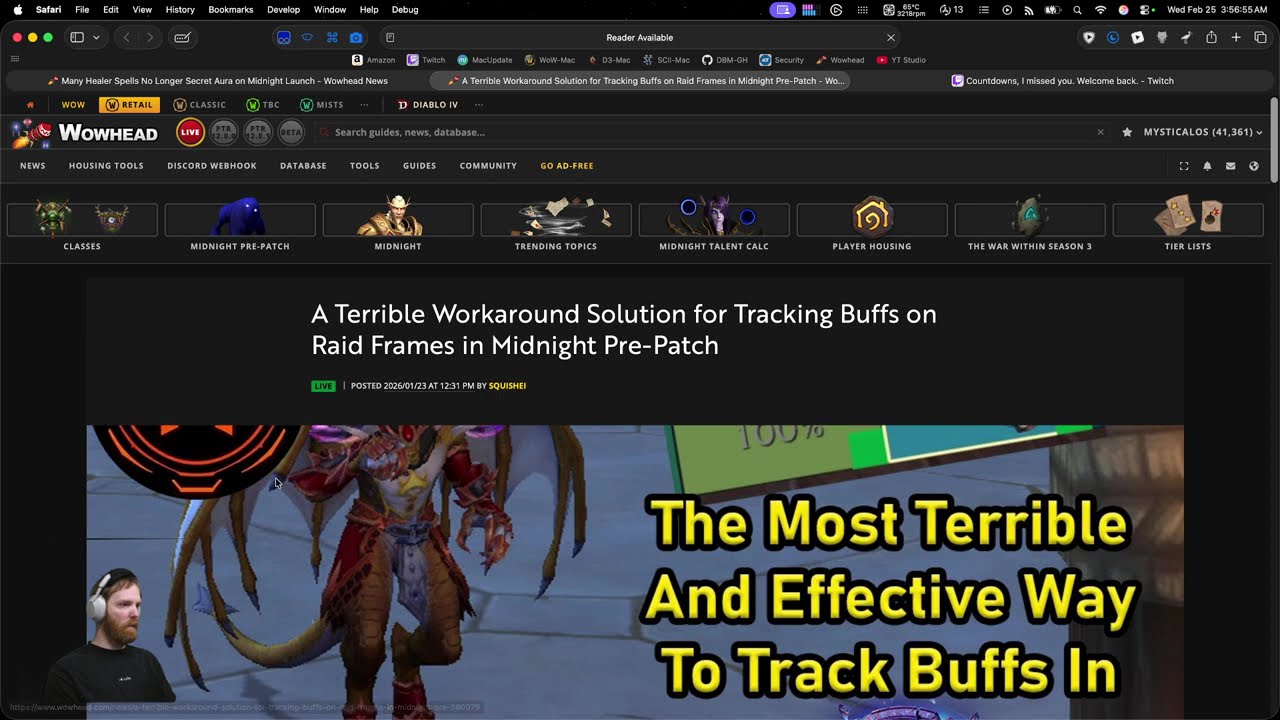Open the GUIDES menu
Image resolution: width=1280 pixels, height=720 pixels.
pos(419,166)
